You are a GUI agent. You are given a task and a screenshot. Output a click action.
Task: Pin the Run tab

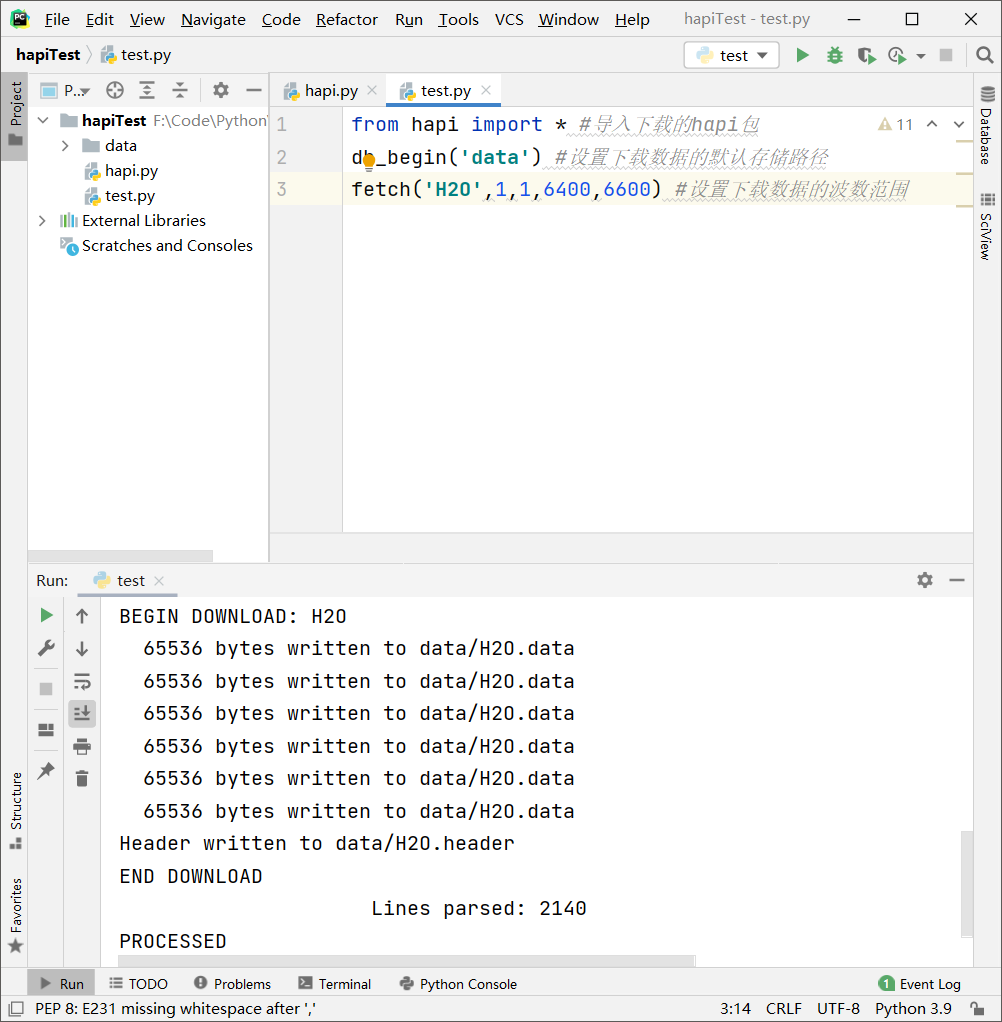click(46, 770)
